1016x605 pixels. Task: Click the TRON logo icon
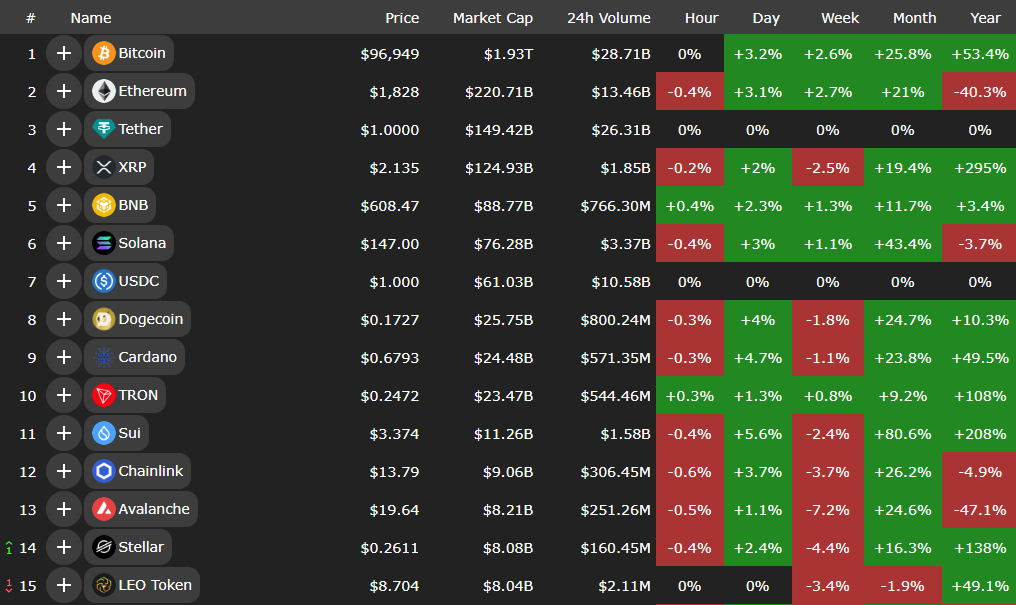click(103, 395)
